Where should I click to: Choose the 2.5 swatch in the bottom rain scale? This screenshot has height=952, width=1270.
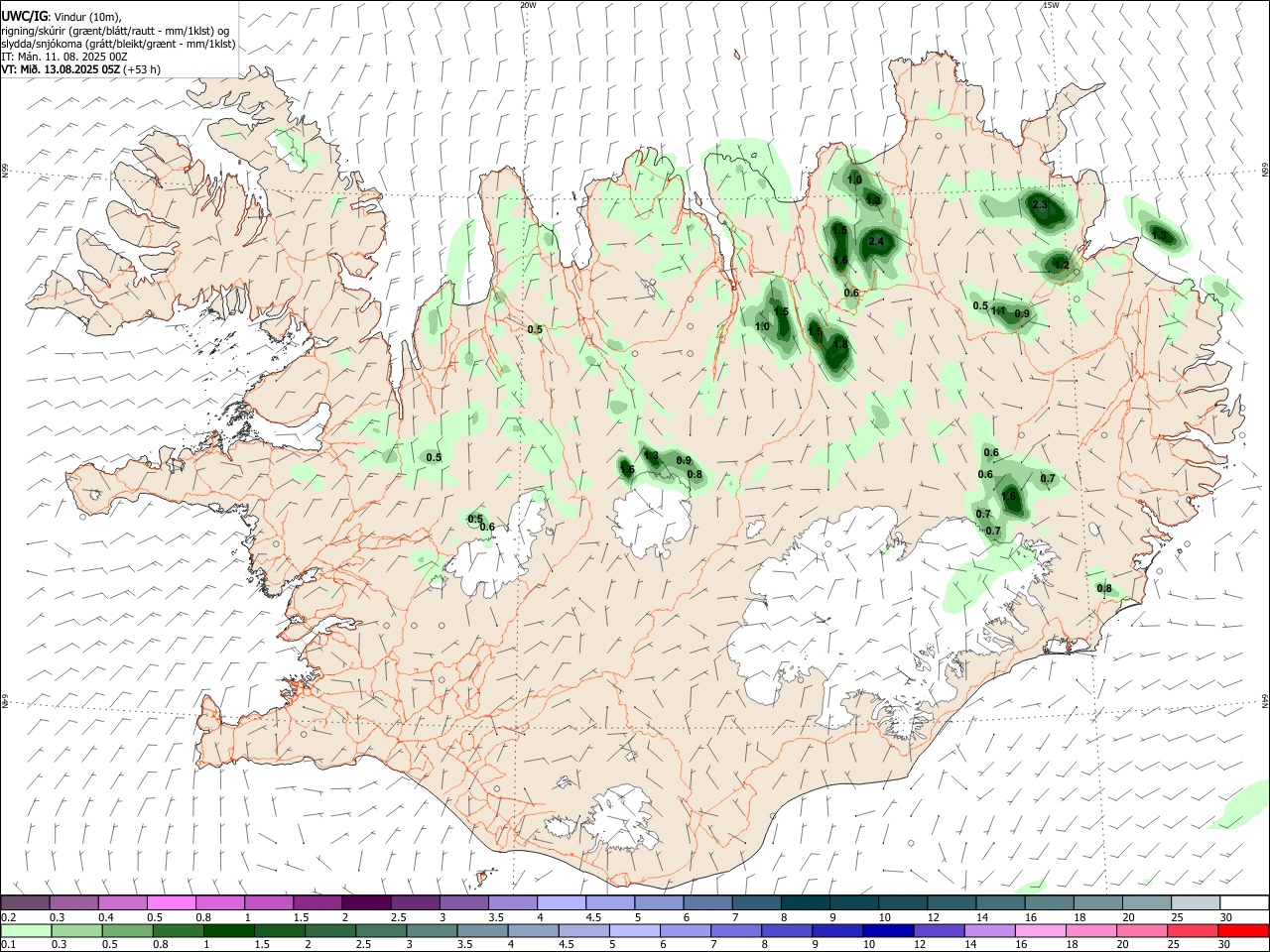coord(380,930)
